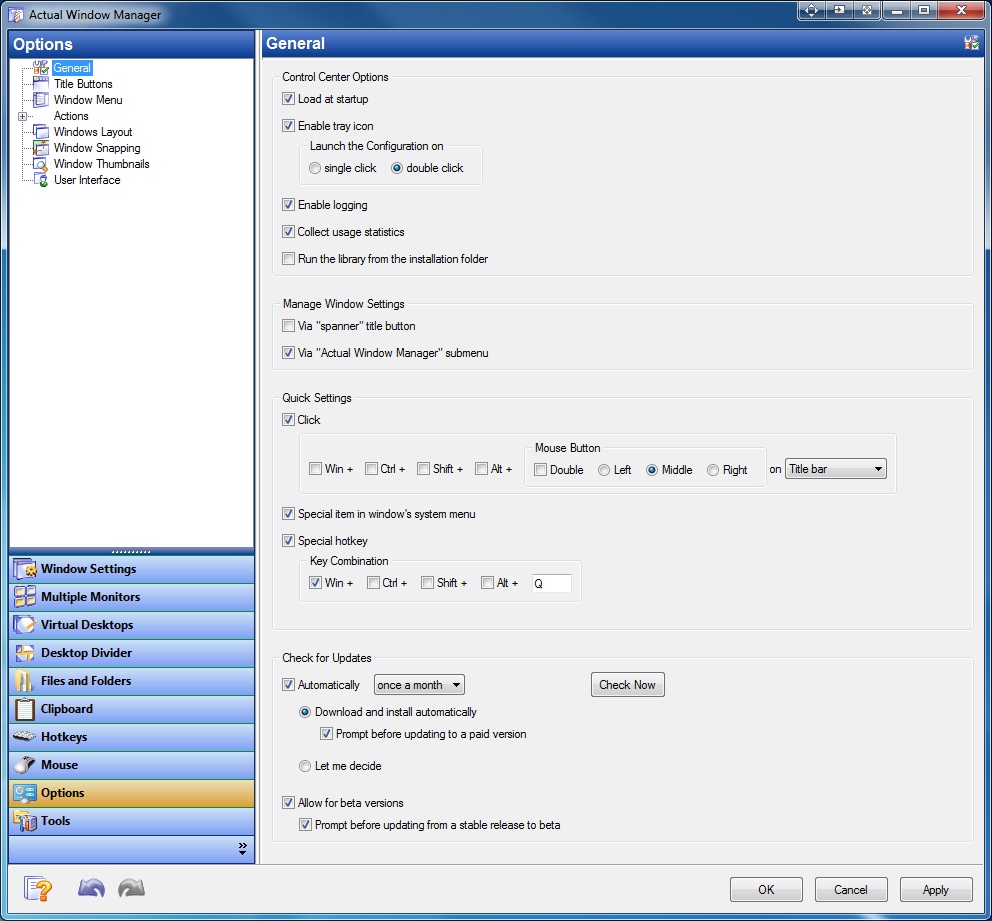The width and height of the screenshot is (992, 921).
Task: Click the redo arrow icon
Action: [132, 889]
